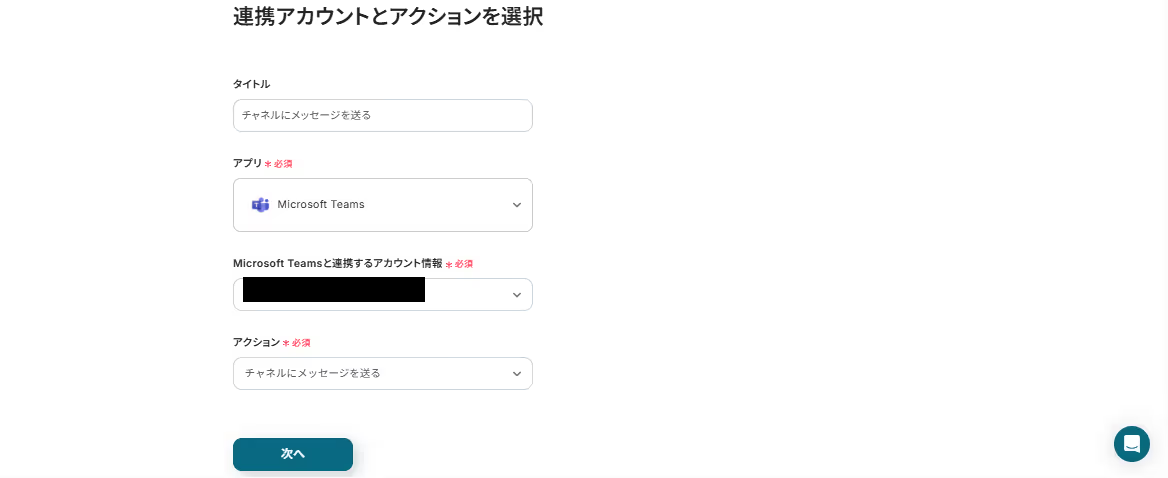
Task: Click the アプリ field label
Action: (247, 163)
